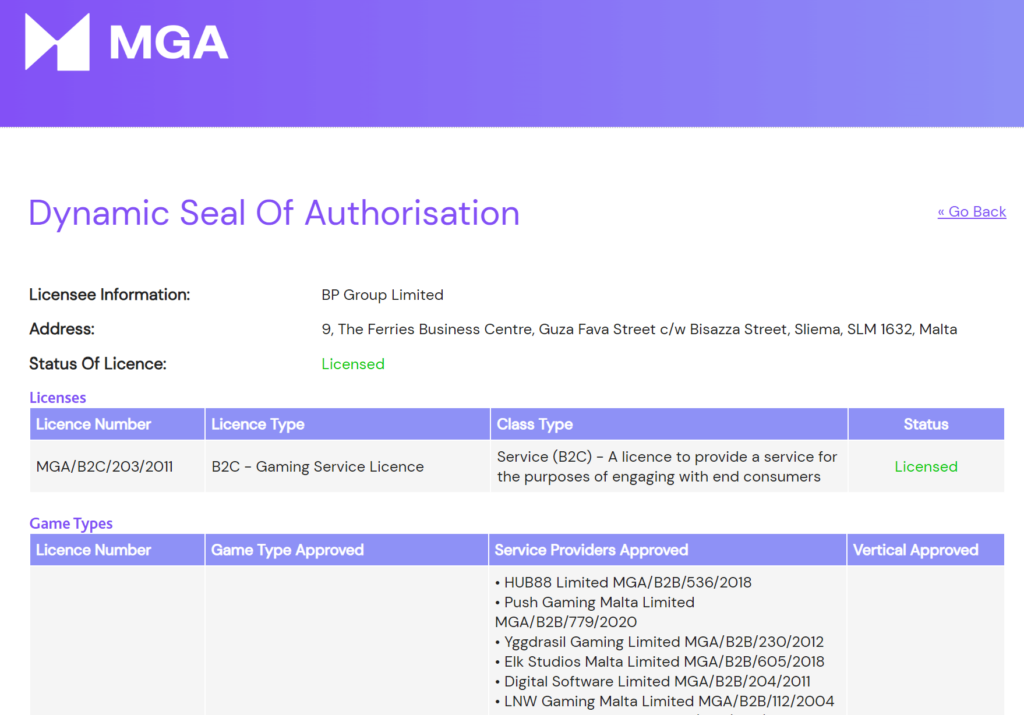Image resolution: width=1024 pixels, height=715 pixels.
Task: Click the MGA logo emblem
Action: [57, 42]
